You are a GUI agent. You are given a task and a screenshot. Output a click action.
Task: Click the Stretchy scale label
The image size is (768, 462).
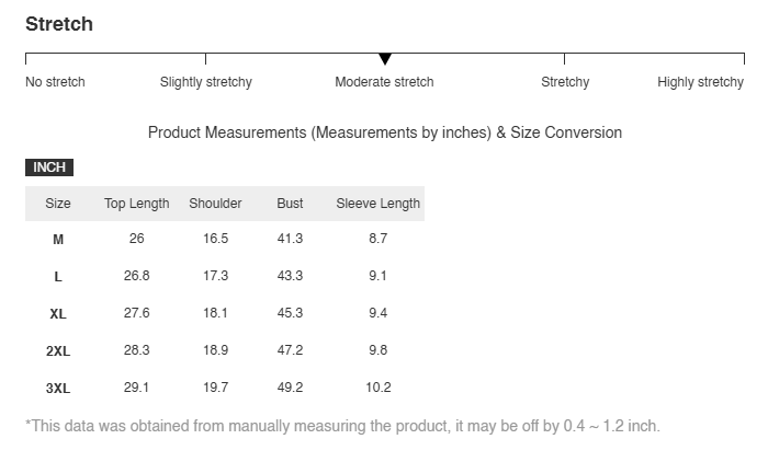tap(565, 82)
